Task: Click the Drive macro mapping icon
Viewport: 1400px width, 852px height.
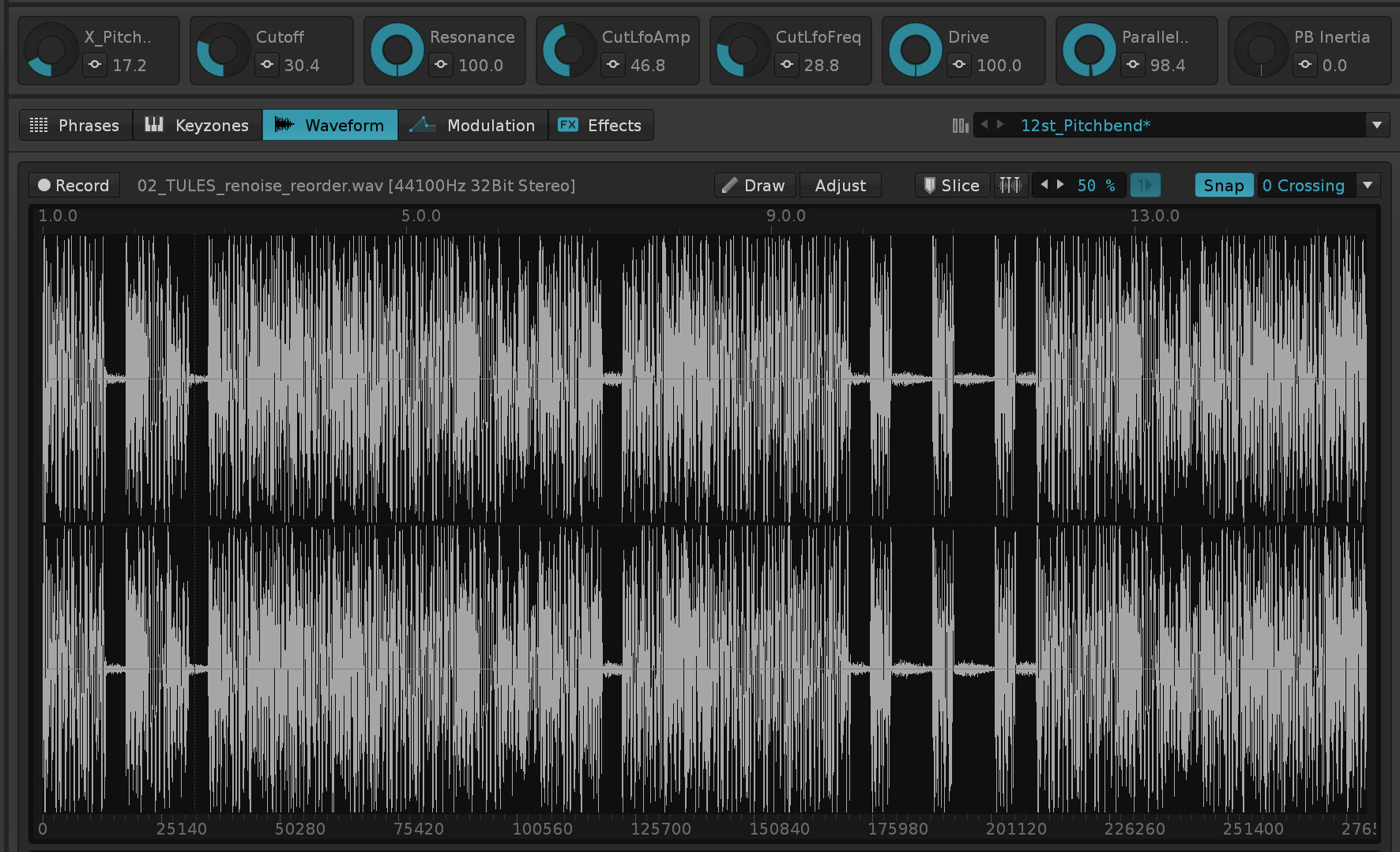Action: (x=959, y=65)
